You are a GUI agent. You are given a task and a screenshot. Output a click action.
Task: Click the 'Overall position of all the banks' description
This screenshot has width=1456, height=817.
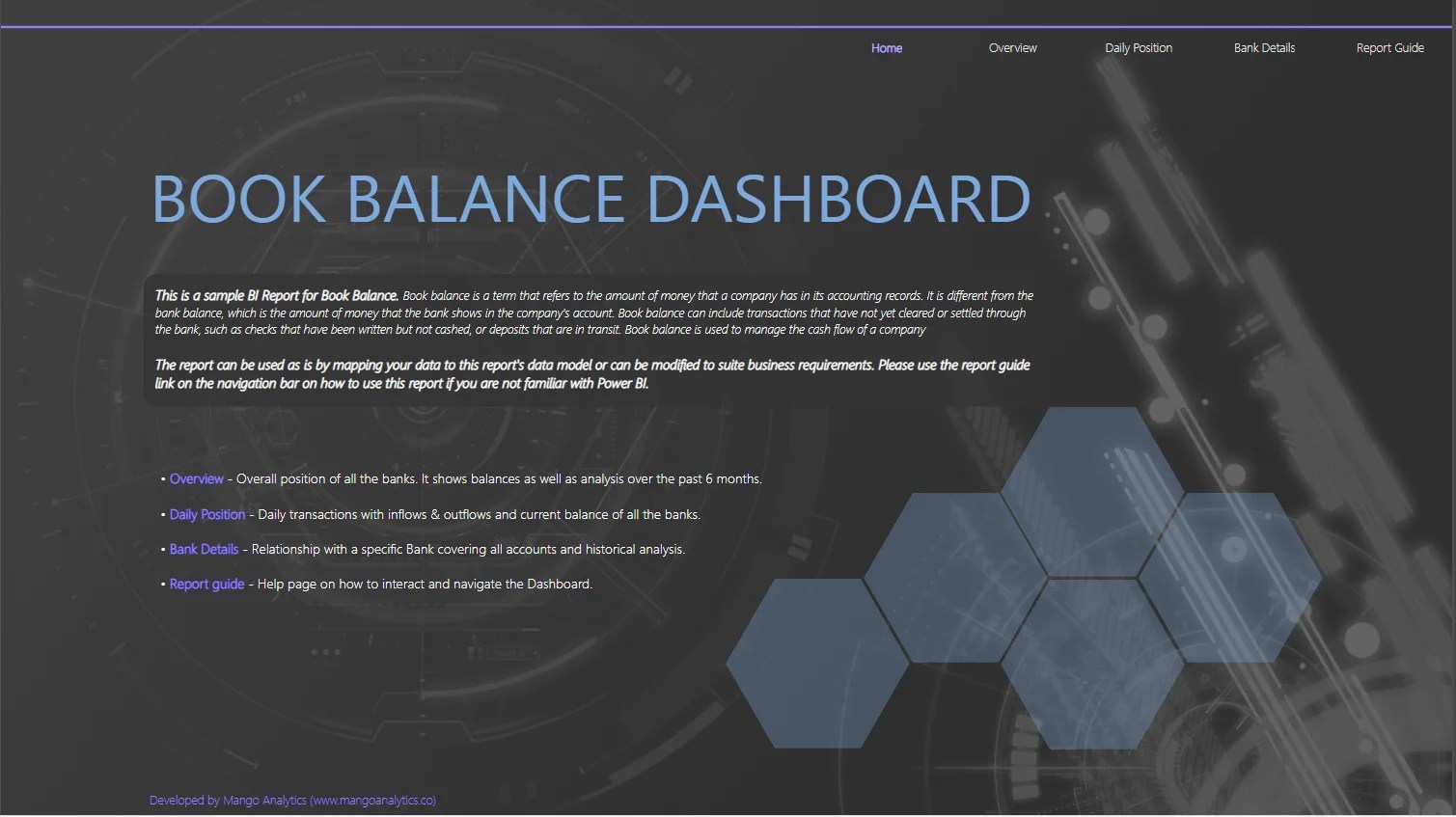(499, 479)
